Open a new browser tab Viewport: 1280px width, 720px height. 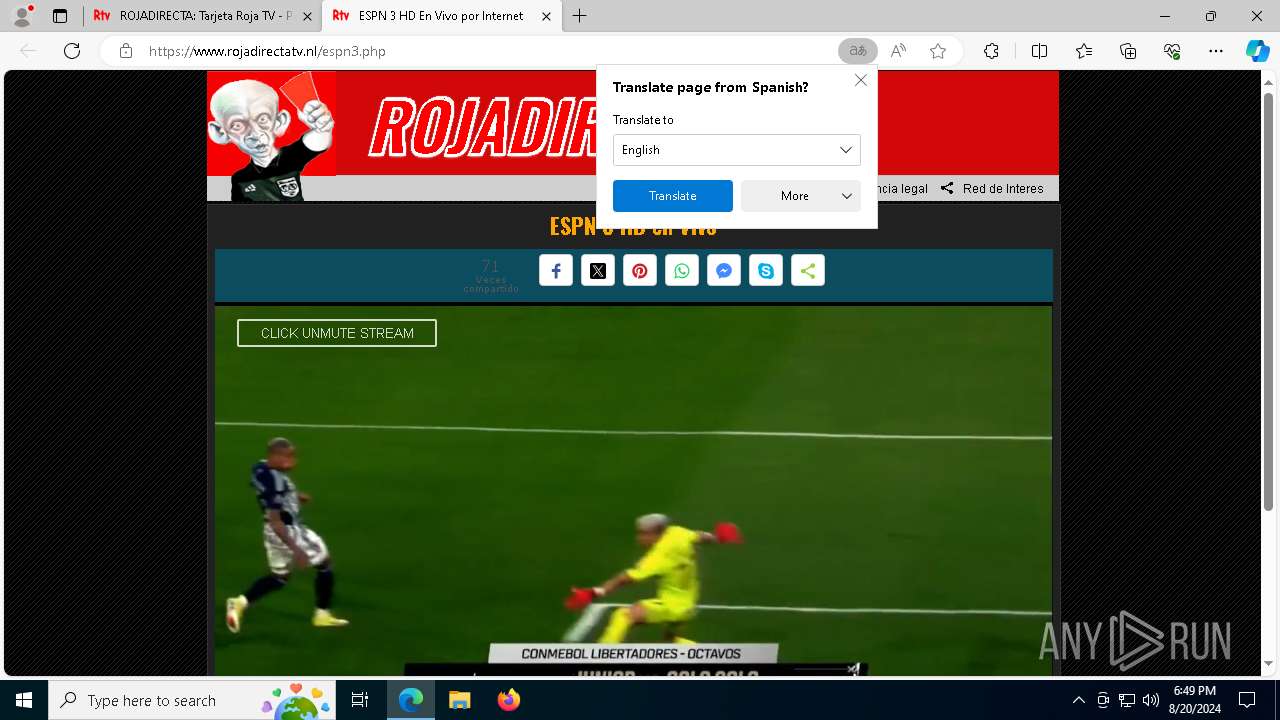pos(580,16)
